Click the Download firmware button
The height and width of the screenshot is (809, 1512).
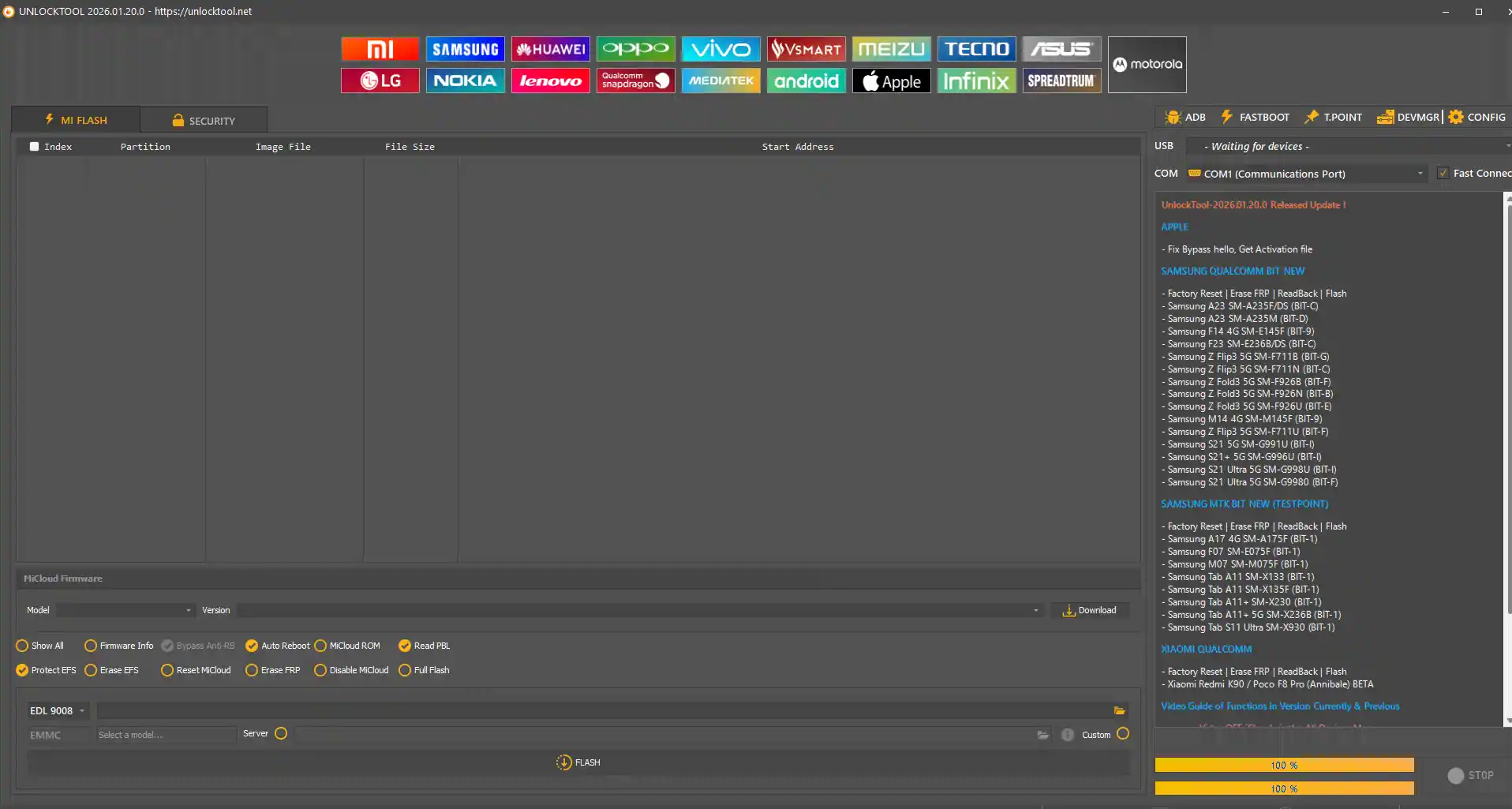pyautogui.click(x=1089, y=610)
